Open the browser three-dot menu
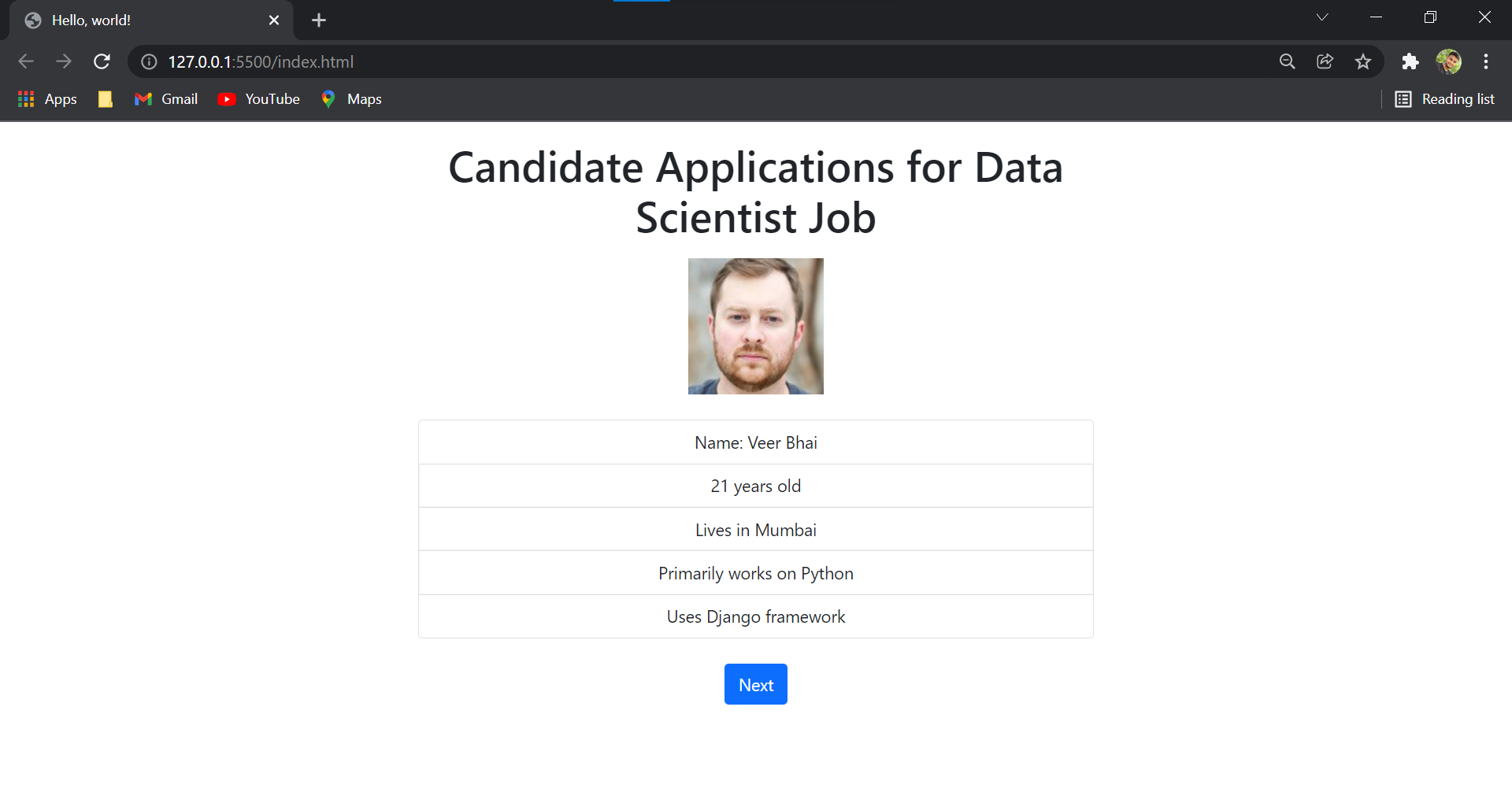The image size is (1512, 803). (x=1486, y=61)
